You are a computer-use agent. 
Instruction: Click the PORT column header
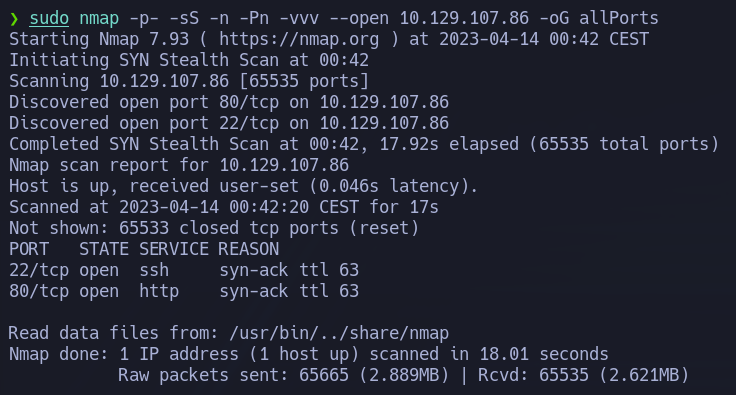point(29,249)
